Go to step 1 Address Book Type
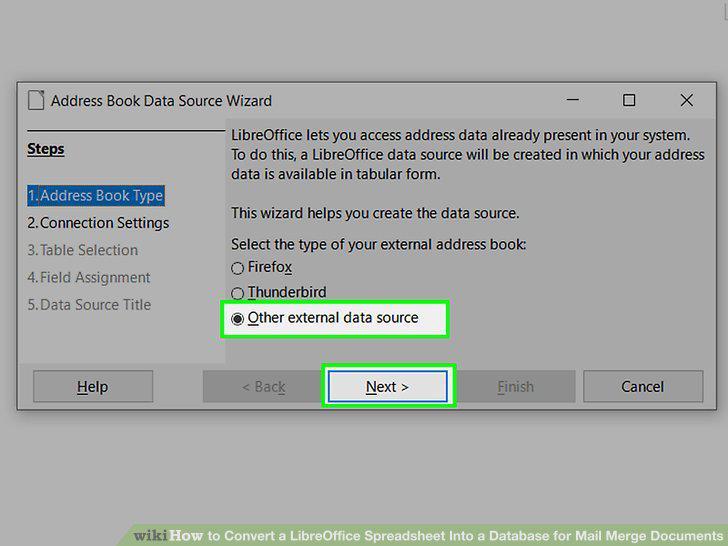 96,195
